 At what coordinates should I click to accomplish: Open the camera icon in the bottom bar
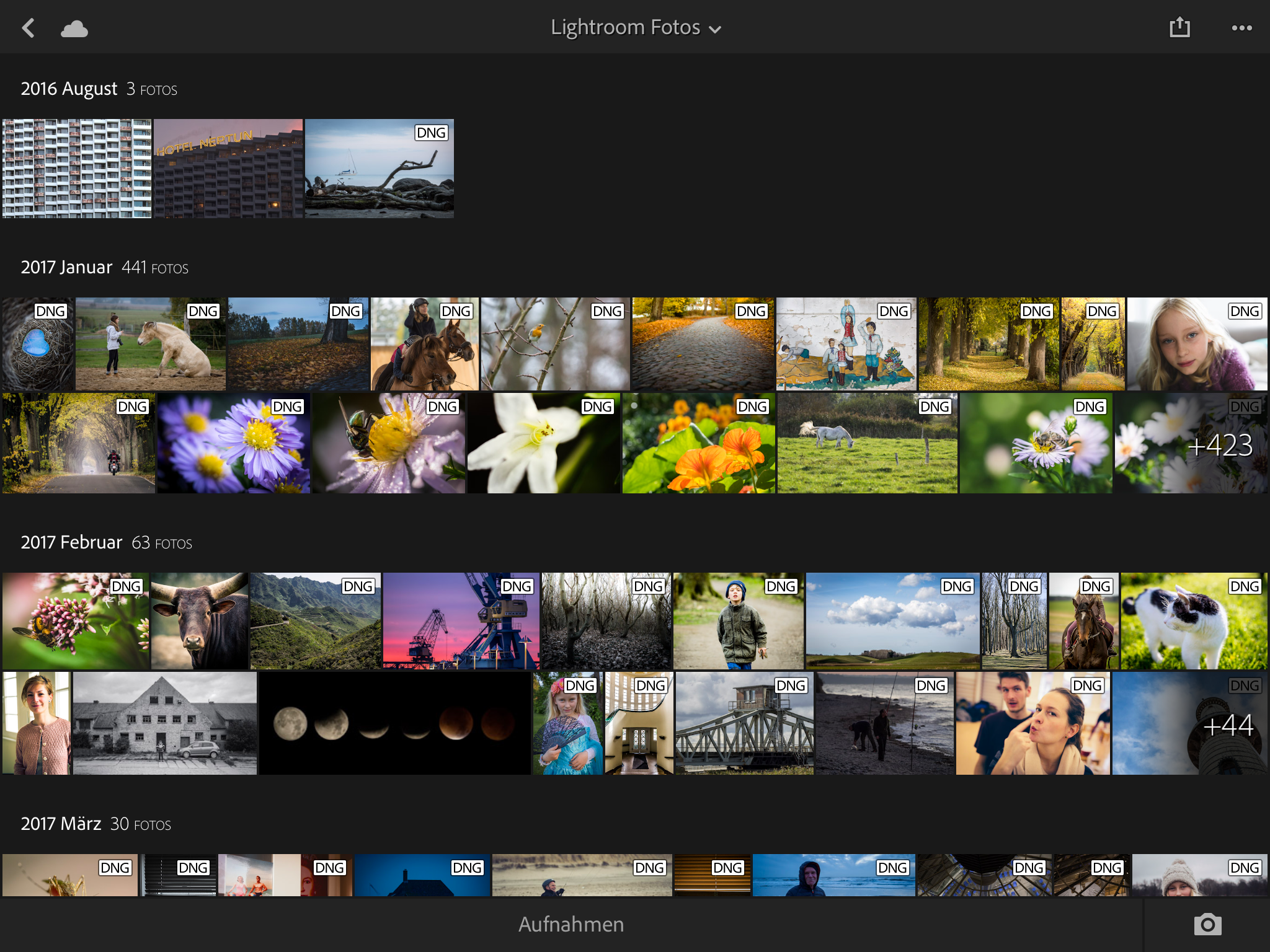(x=1207, y=924)
